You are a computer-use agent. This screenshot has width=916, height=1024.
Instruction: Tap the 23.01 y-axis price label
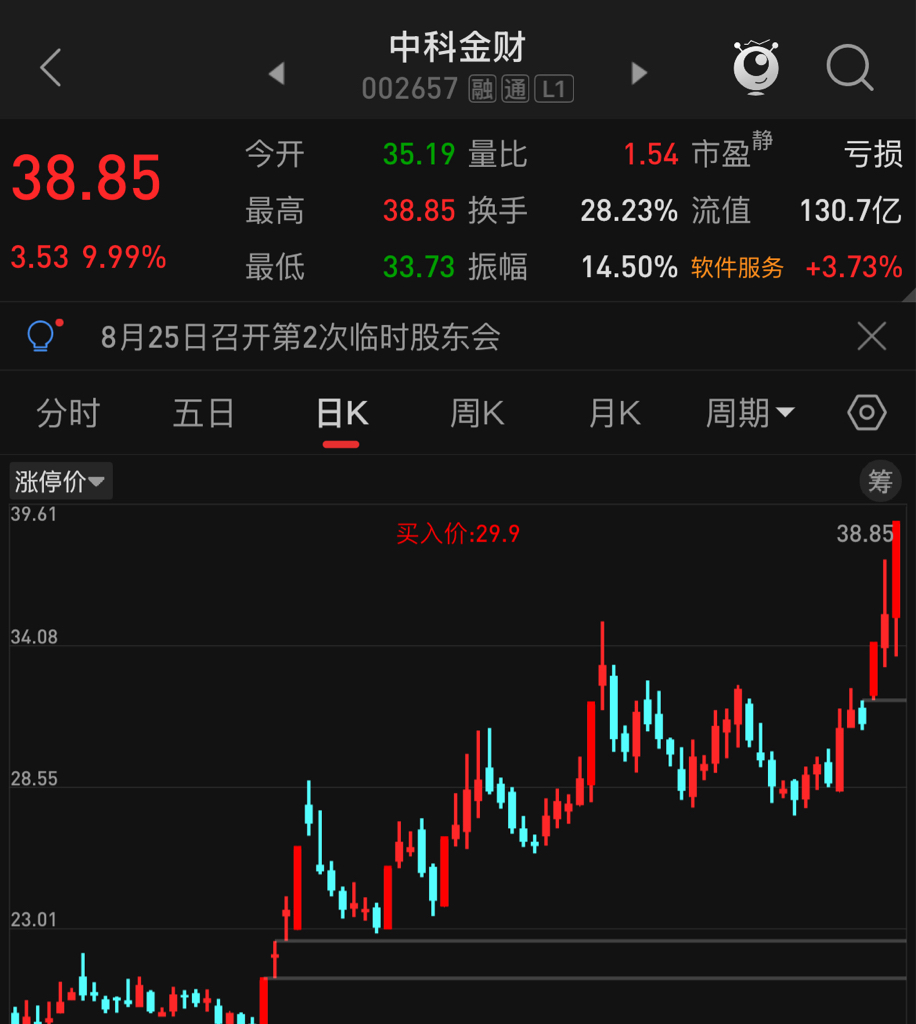34,920
